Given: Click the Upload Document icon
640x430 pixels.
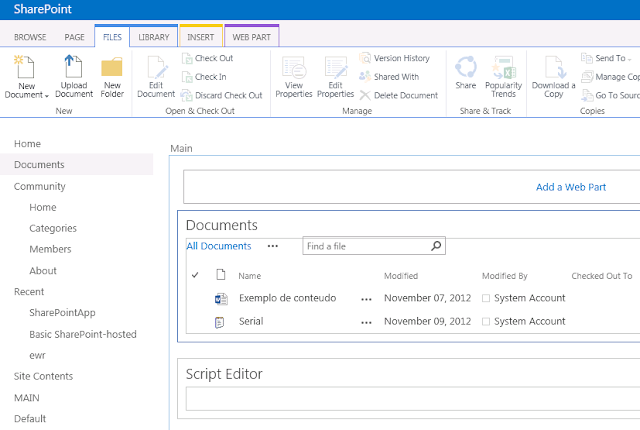Looking at the screenshot, I should [74, 68].
